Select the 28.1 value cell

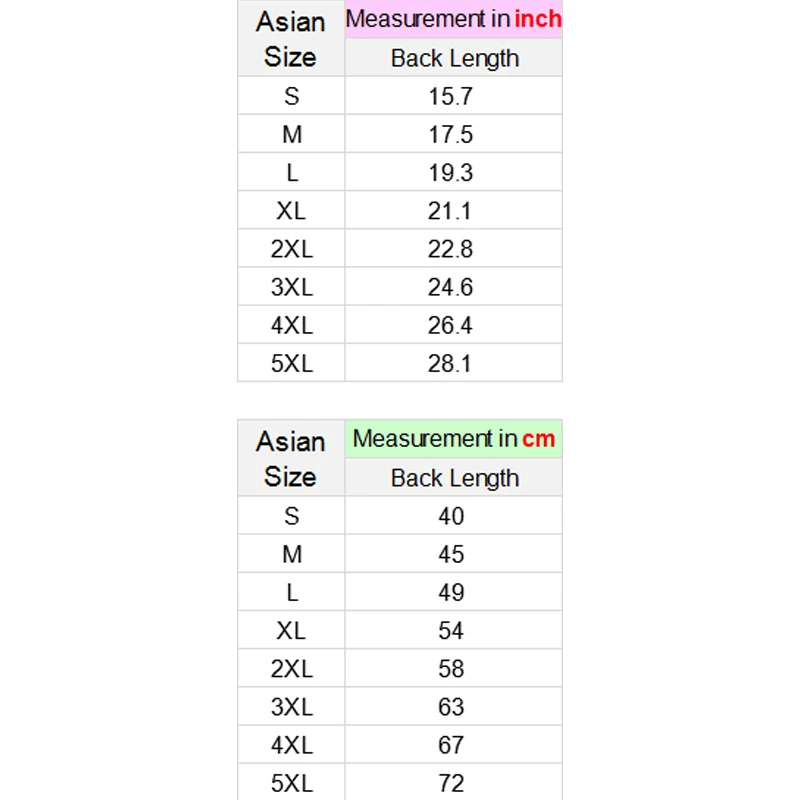[x=451, y=363]
